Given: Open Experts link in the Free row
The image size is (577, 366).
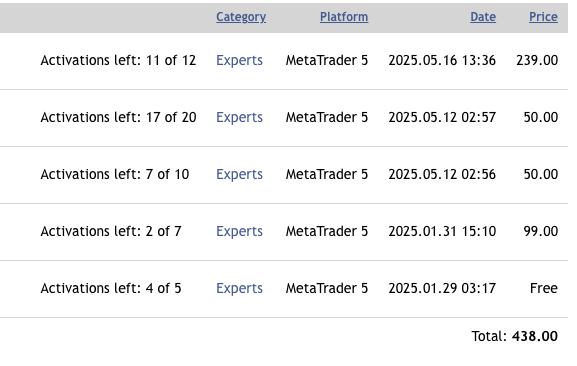Looking at the screenshot, I should coord(239,288).
